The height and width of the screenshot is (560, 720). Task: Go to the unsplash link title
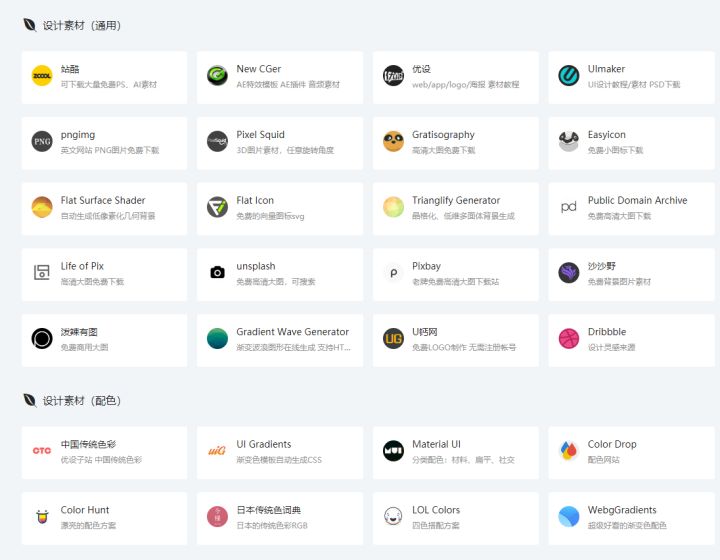pyautogui.click(x=256, y=266)
